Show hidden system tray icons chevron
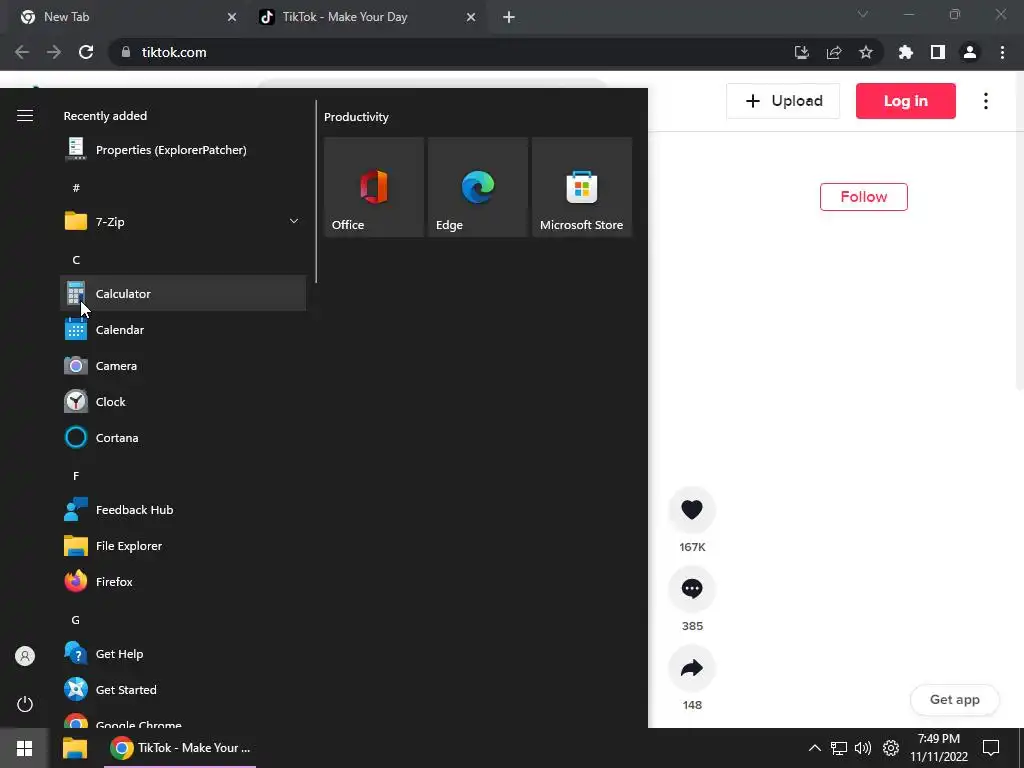 click(x=814, y=748)
